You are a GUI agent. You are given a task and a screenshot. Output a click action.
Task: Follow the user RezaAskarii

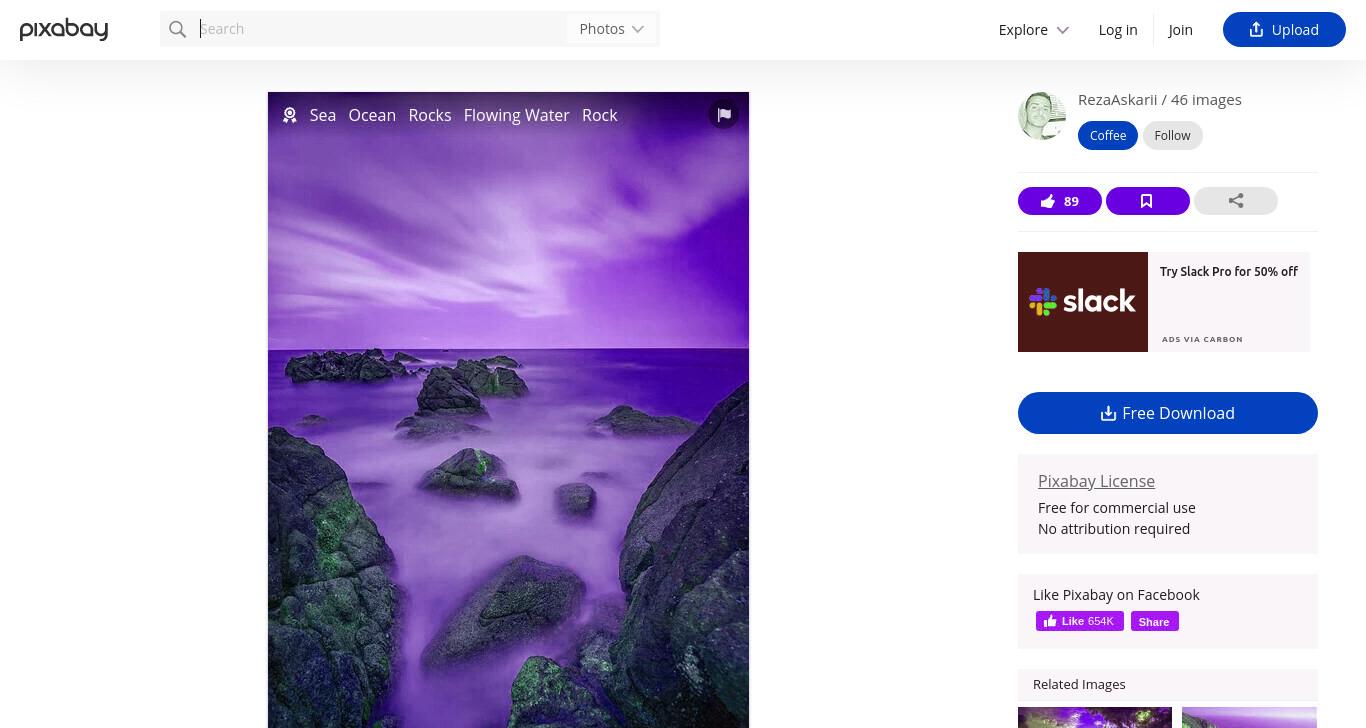[1172, 135]
